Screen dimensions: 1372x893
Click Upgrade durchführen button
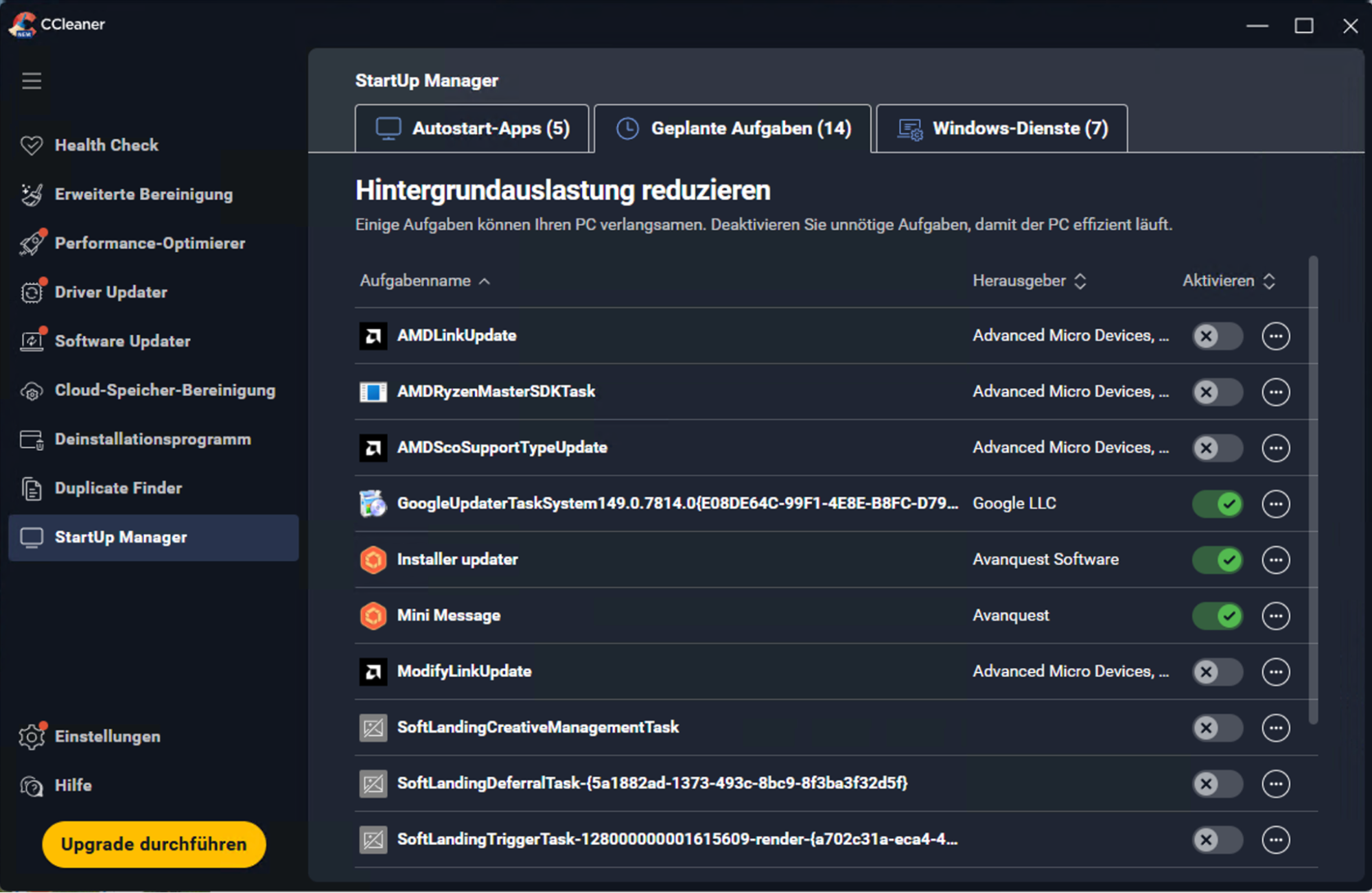154,844
